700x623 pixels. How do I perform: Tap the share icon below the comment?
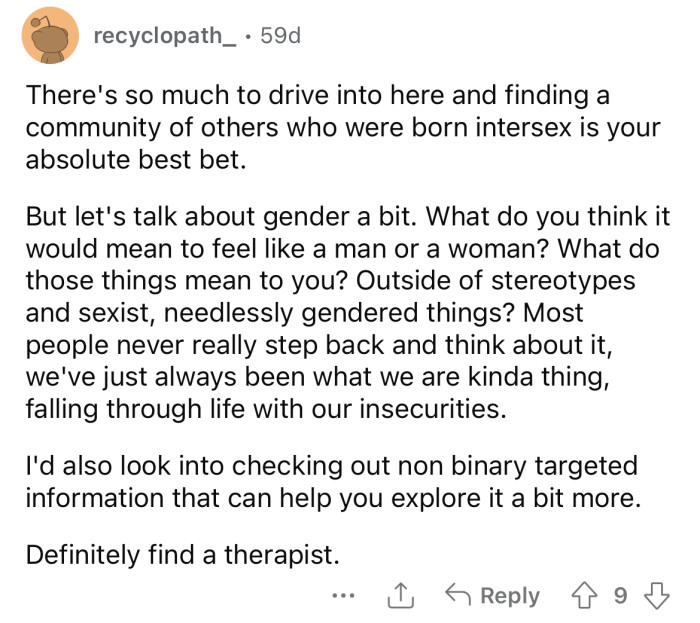399,596
